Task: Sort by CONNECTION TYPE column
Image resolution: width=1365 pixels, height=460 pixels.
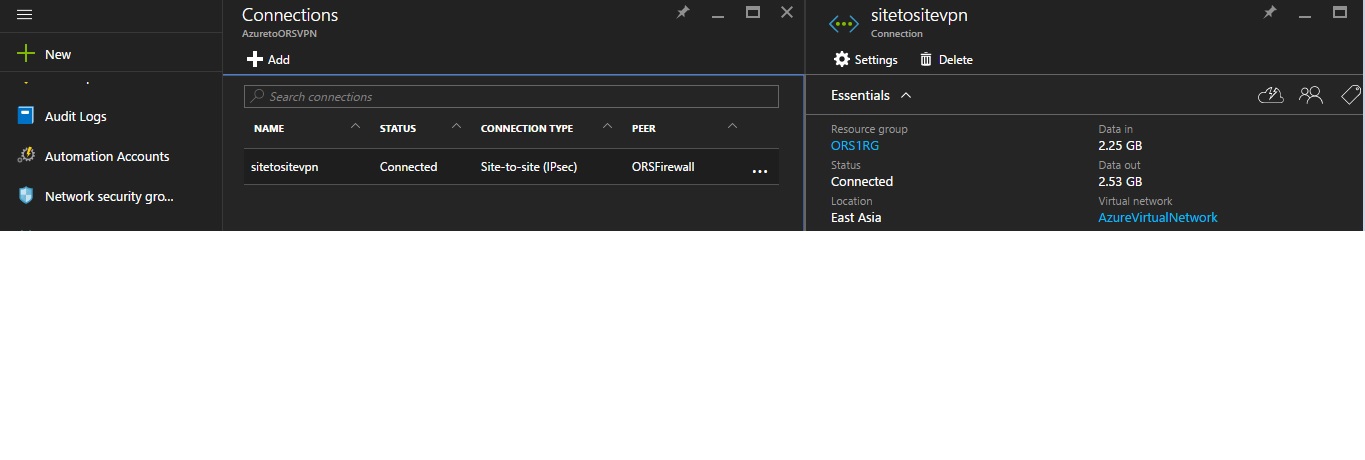Action: coord(527,129)
